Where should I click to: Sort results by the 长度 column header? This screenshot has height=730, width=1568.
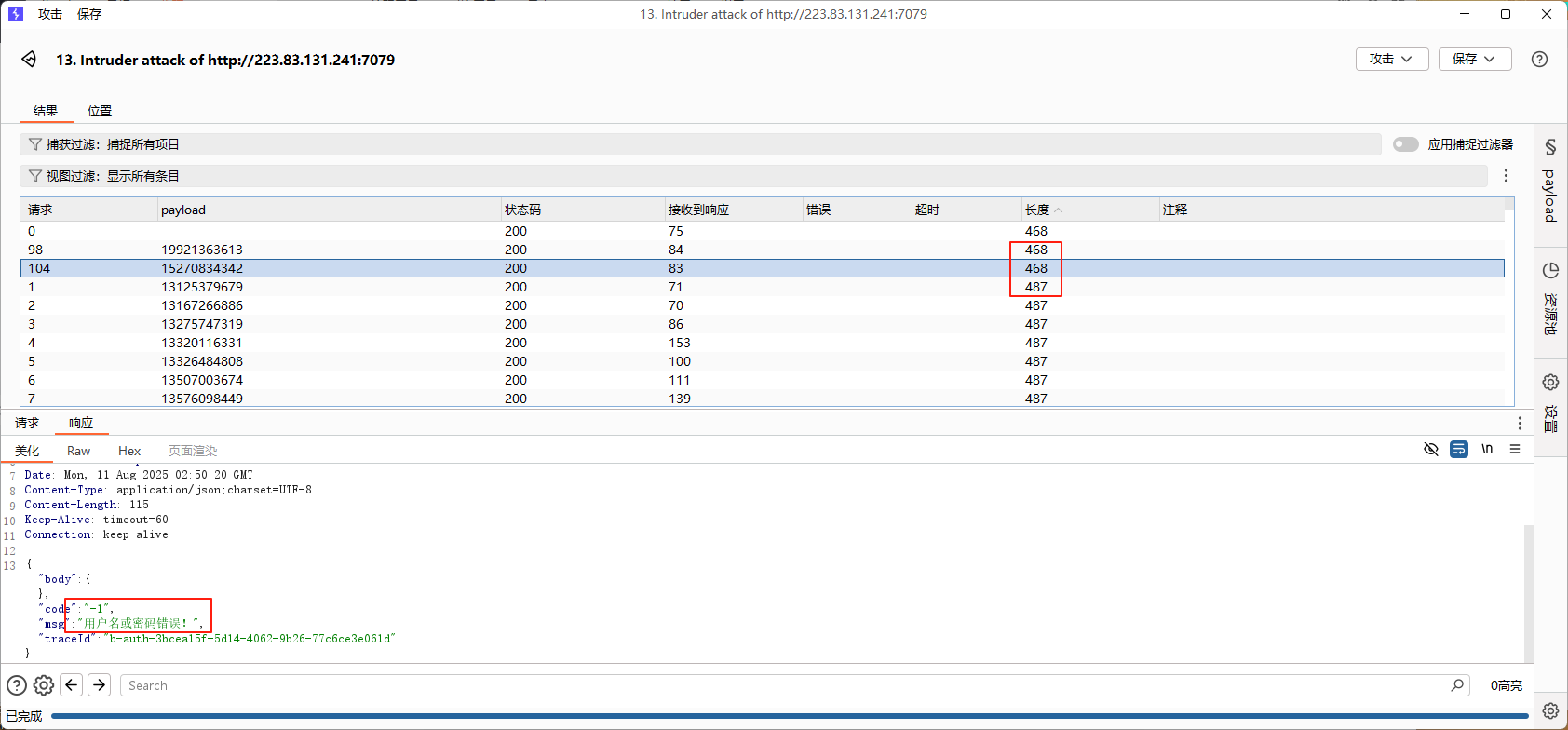(1037, 210)
